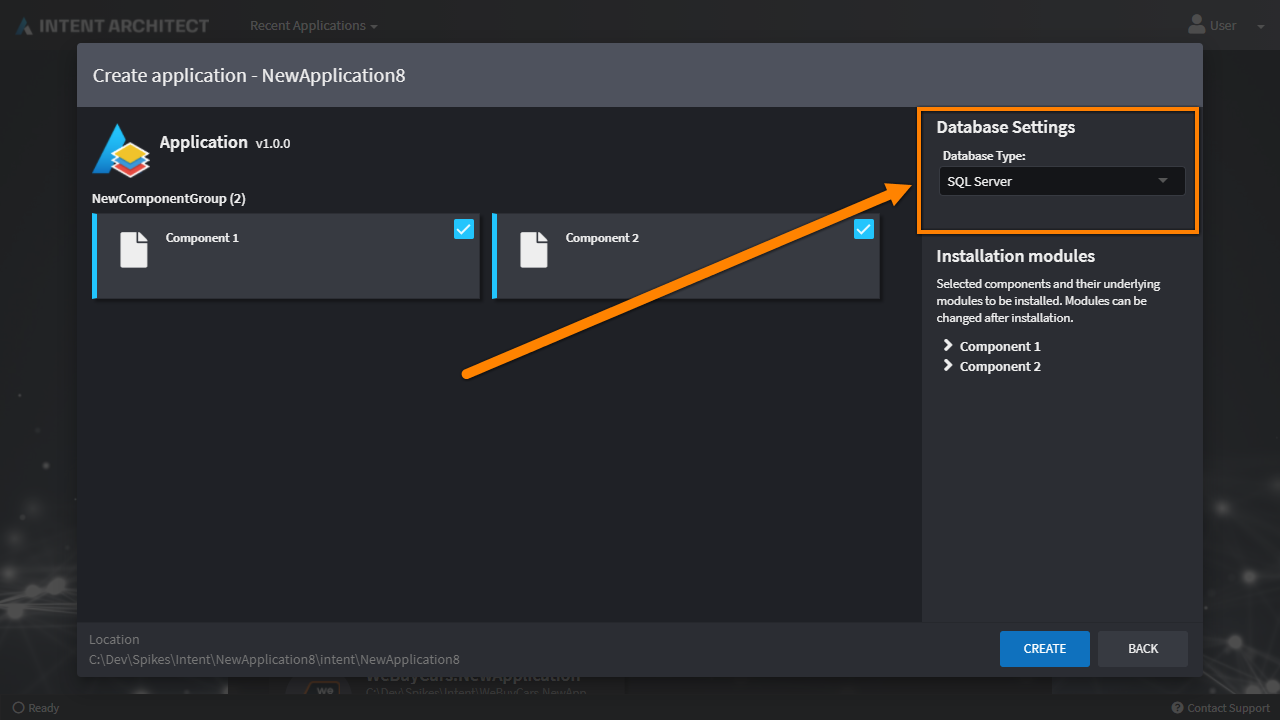Expand Component 2 in Installation modules

(x=948, y=366)
